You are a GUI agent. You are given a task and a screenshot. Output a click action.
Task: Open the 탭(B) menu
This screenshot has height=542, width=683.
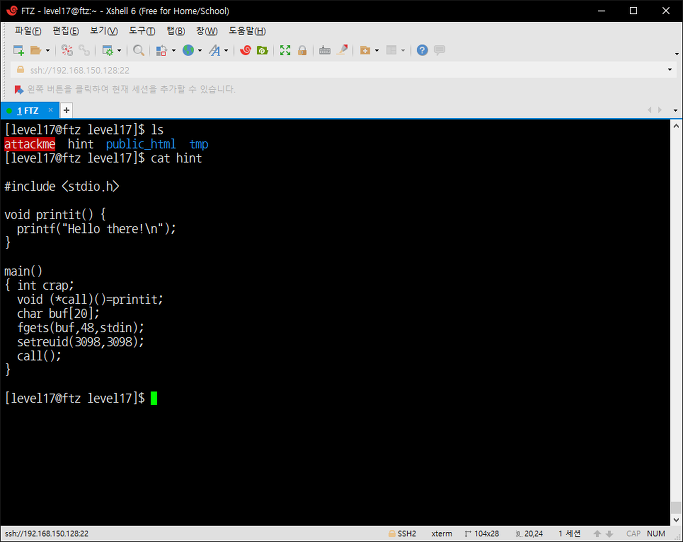176,31
